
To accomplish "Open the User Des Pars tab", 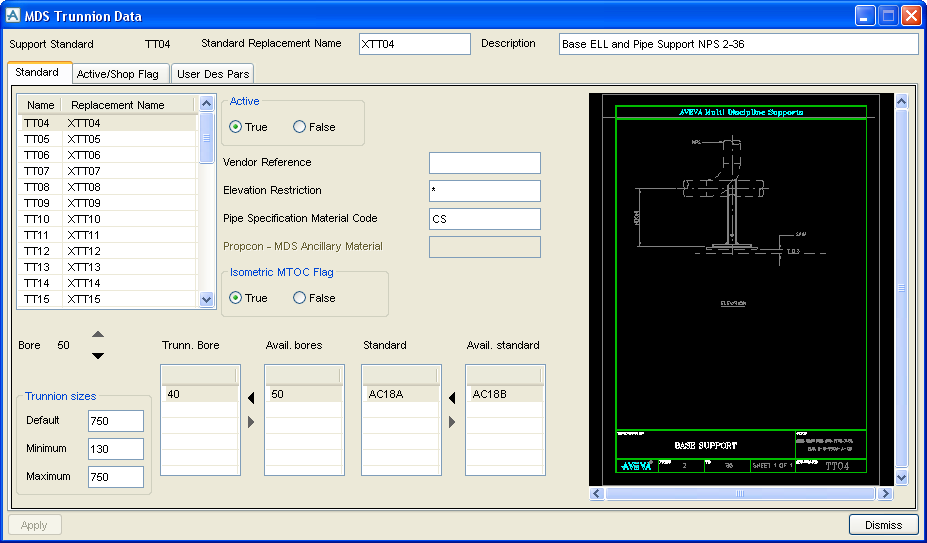I will [x=213, y=74].
